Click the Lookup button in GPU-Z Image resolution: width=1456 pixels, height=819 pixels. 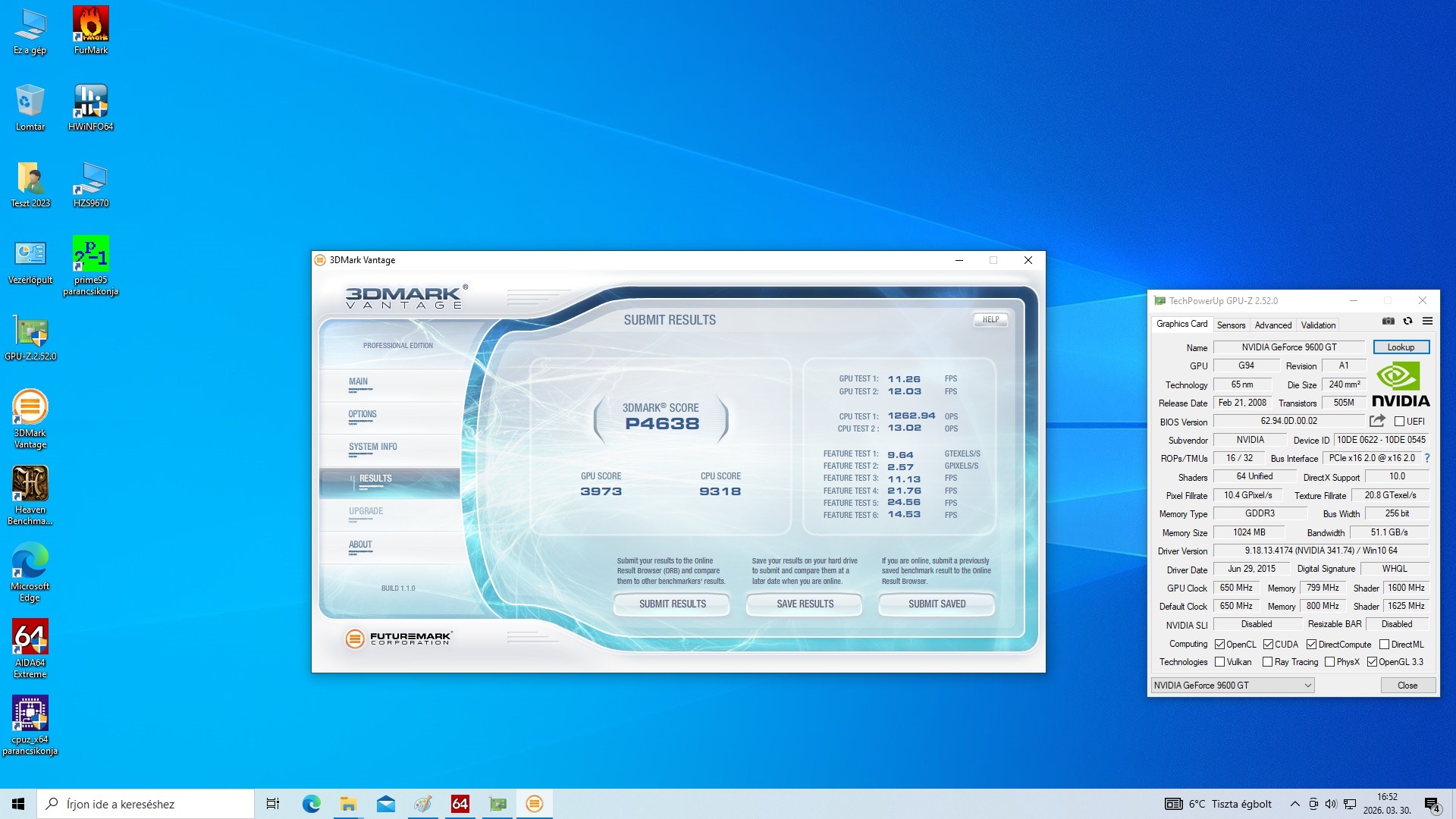pyautogui.click(x=1401, y=347)
